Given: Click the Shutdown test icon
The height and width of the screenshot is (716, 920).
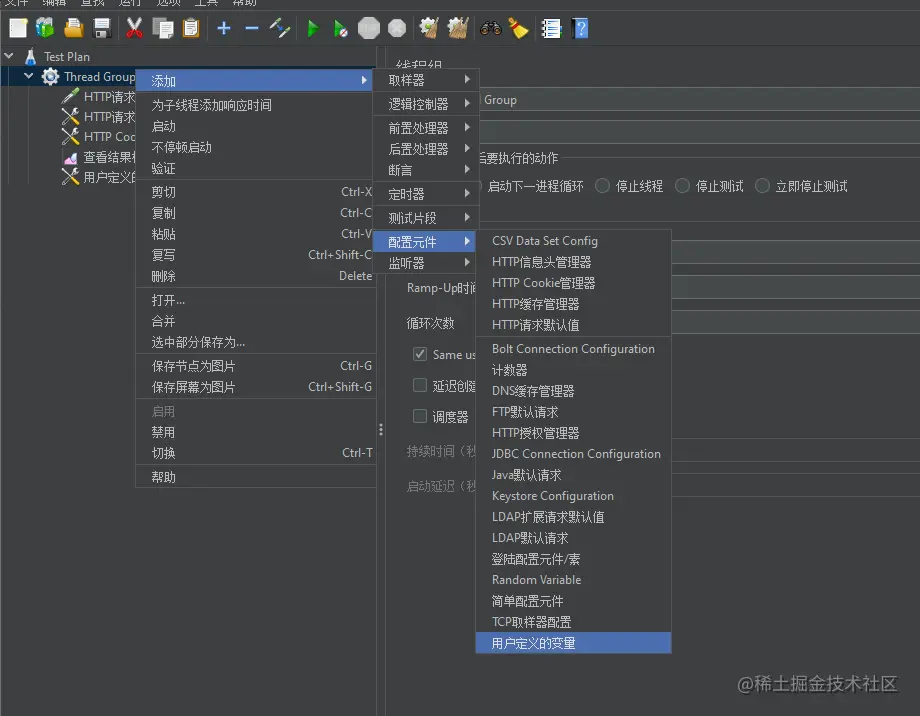Looking at the screenshot, I should point(397,28).
